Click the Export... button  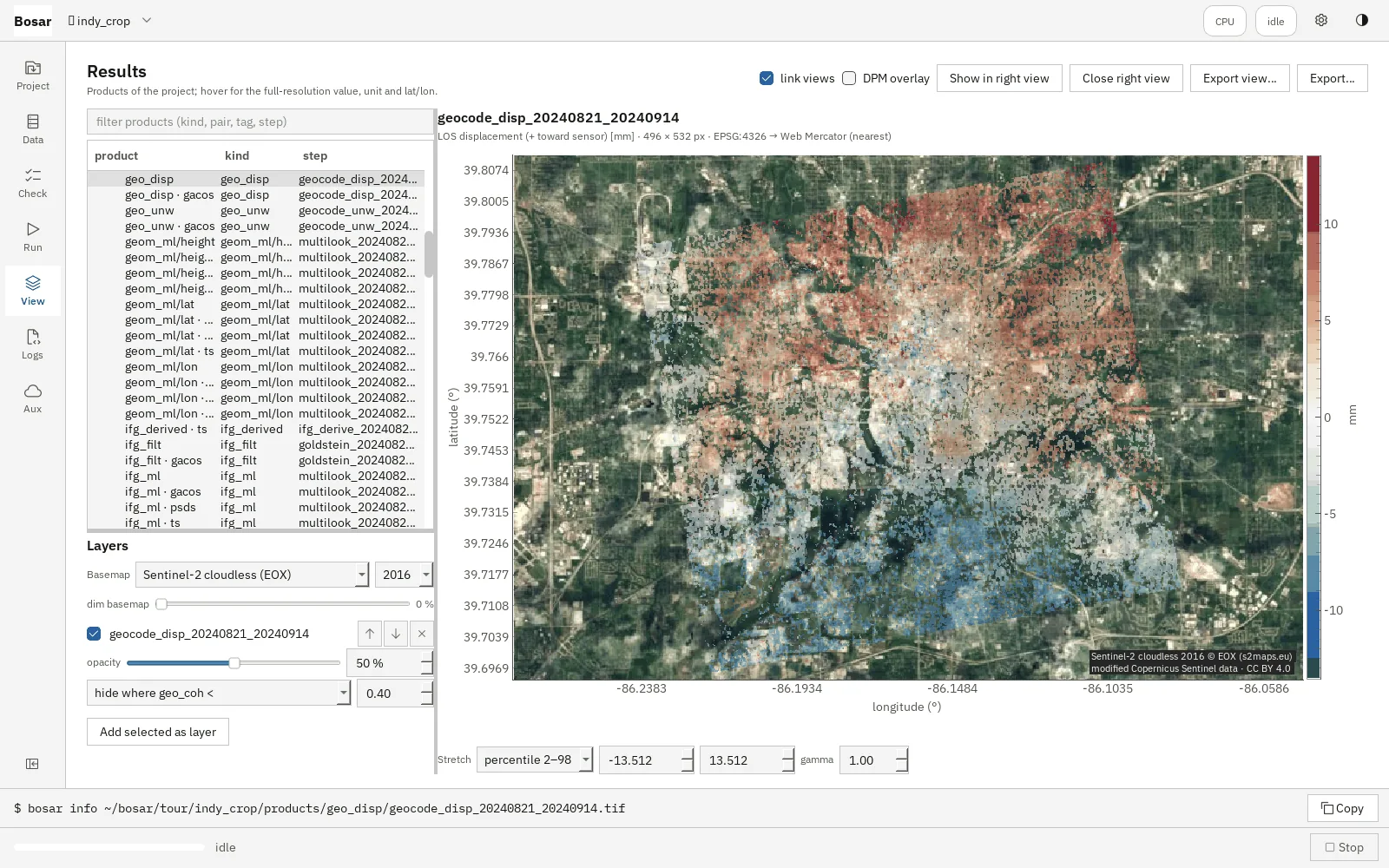pos(1333,78)
